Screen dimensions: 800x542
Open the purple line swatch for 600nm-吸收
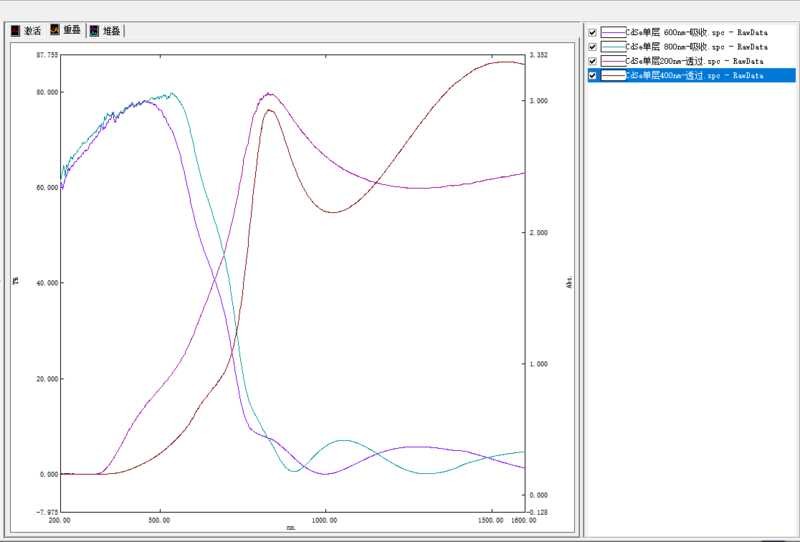[613, 32]
